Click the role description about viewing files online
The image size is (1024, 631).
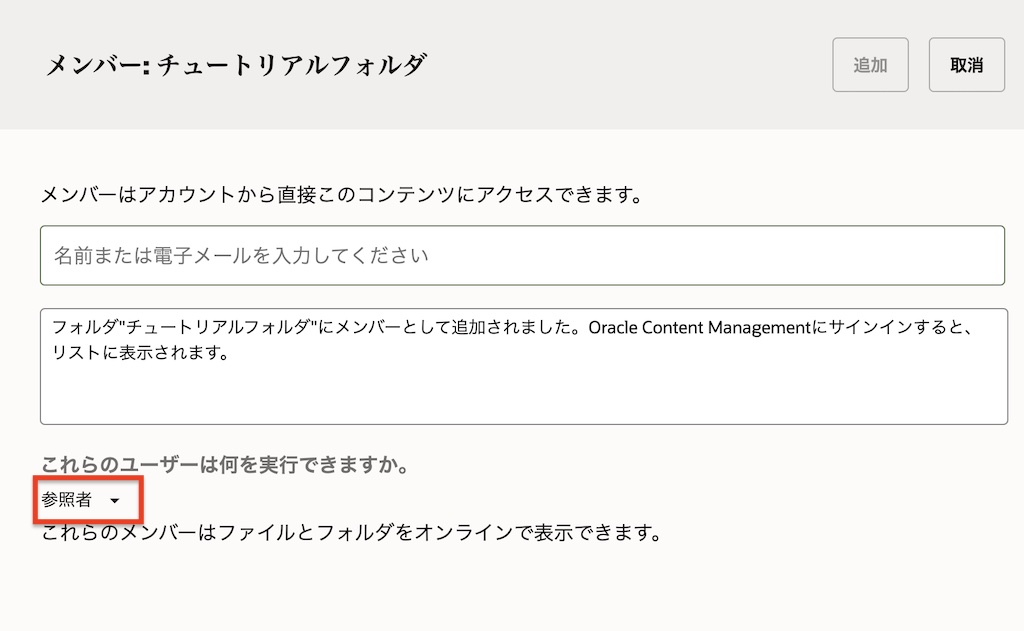click(351, 533)
